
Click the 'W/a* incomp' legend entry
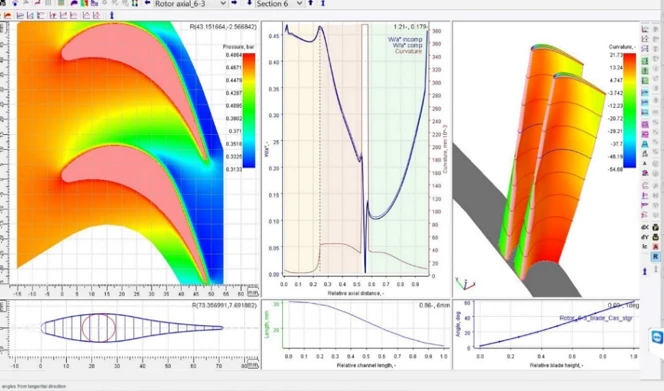[405, 39]
